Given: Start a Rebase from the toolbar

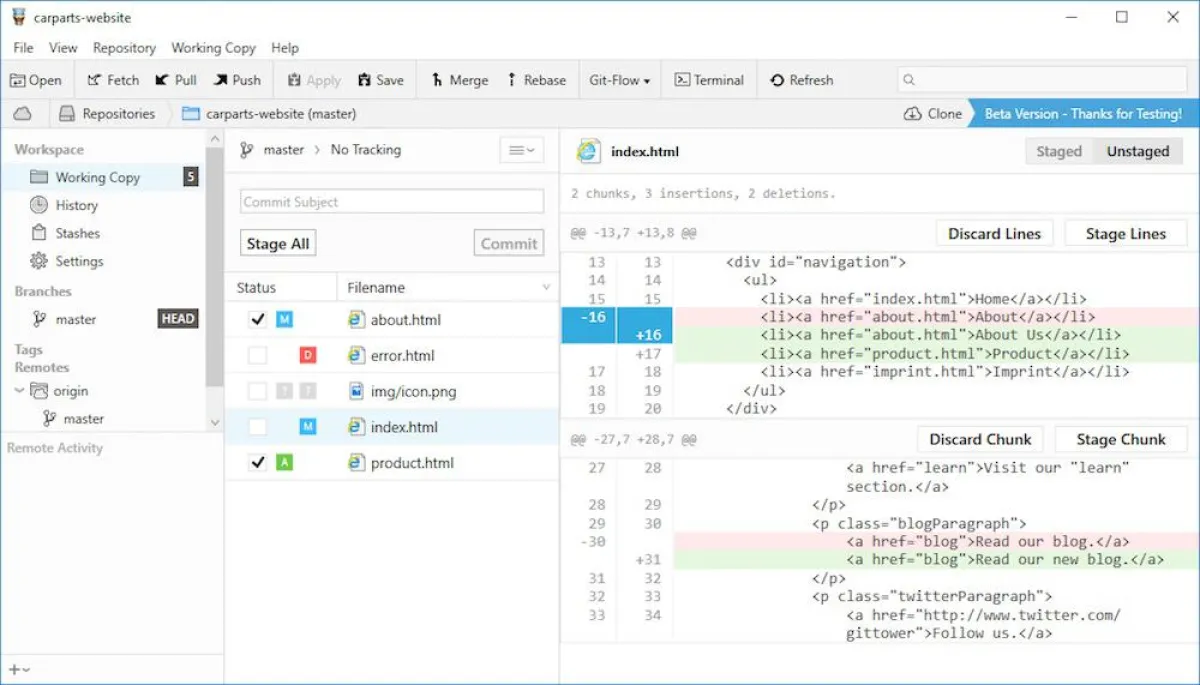Looking at the screenshot, I should tap(512, 80).
